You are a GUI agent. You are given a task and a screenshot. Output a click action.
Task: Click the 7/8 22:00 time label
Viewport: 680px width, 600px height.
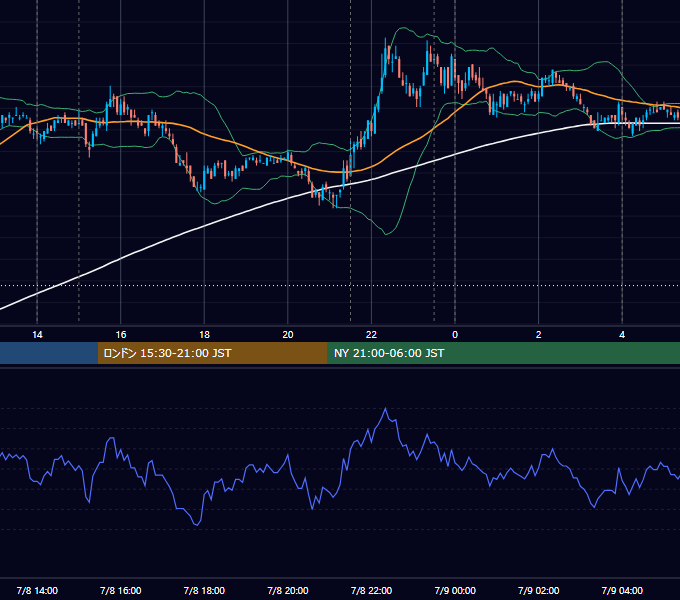pos(371,591)
